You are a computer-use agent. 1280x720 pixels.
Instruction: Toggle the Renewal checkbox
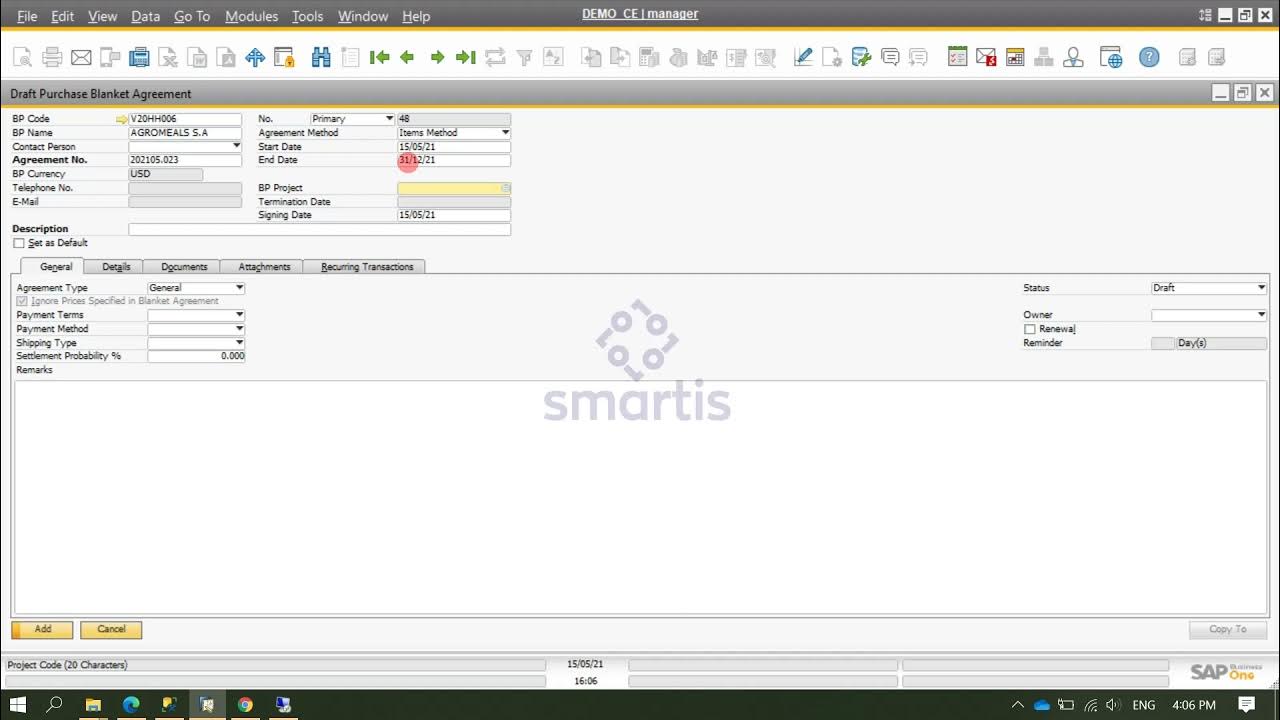pos(1030,329)
